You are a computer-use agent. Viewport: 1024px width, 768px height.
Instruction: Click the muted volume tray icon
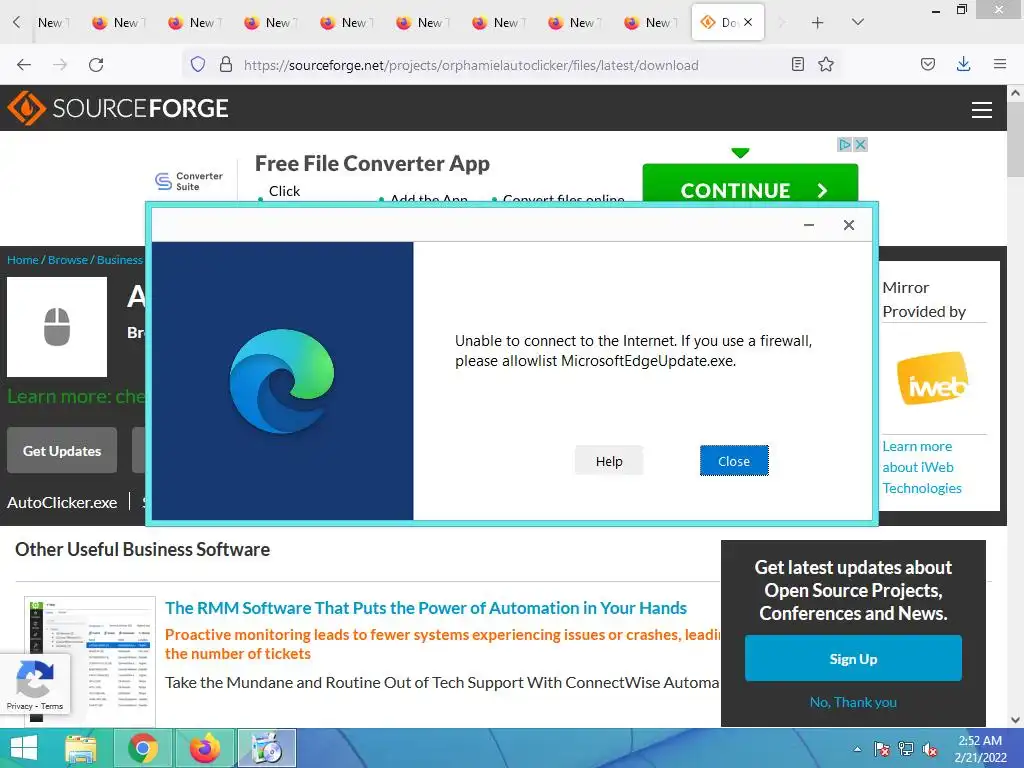coord(930,749)
